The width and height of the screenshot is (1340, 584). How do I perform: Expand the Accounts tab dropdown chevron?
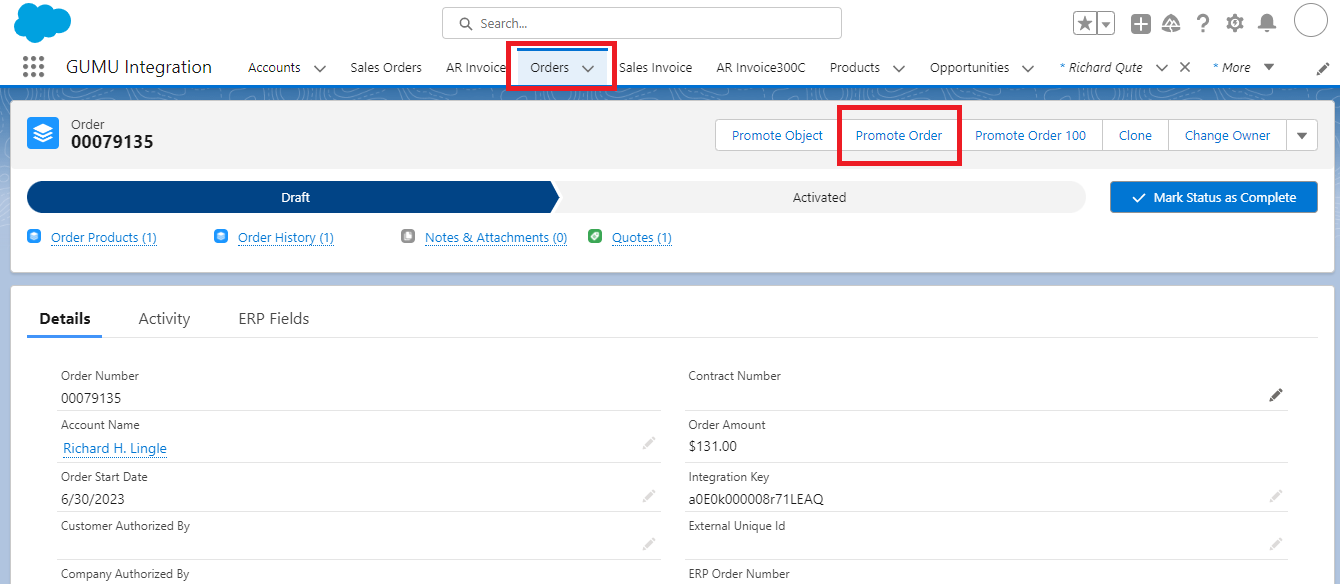pyautogui.click(x=320, y=68)
